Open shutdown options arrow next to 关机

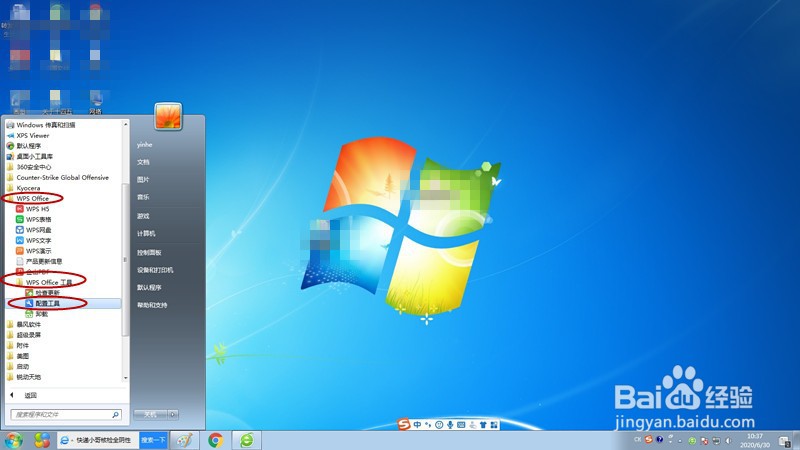[x=173, y=414]
